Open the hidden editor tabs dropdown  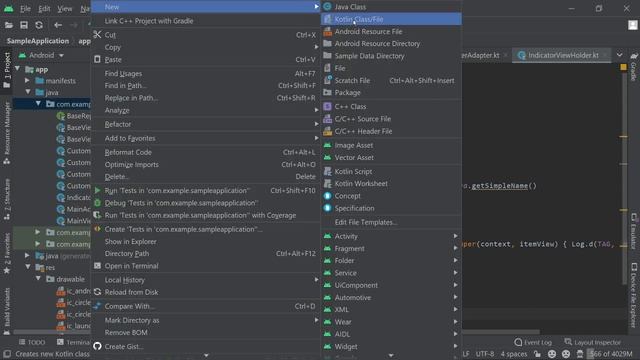click(x=620, y=55)
